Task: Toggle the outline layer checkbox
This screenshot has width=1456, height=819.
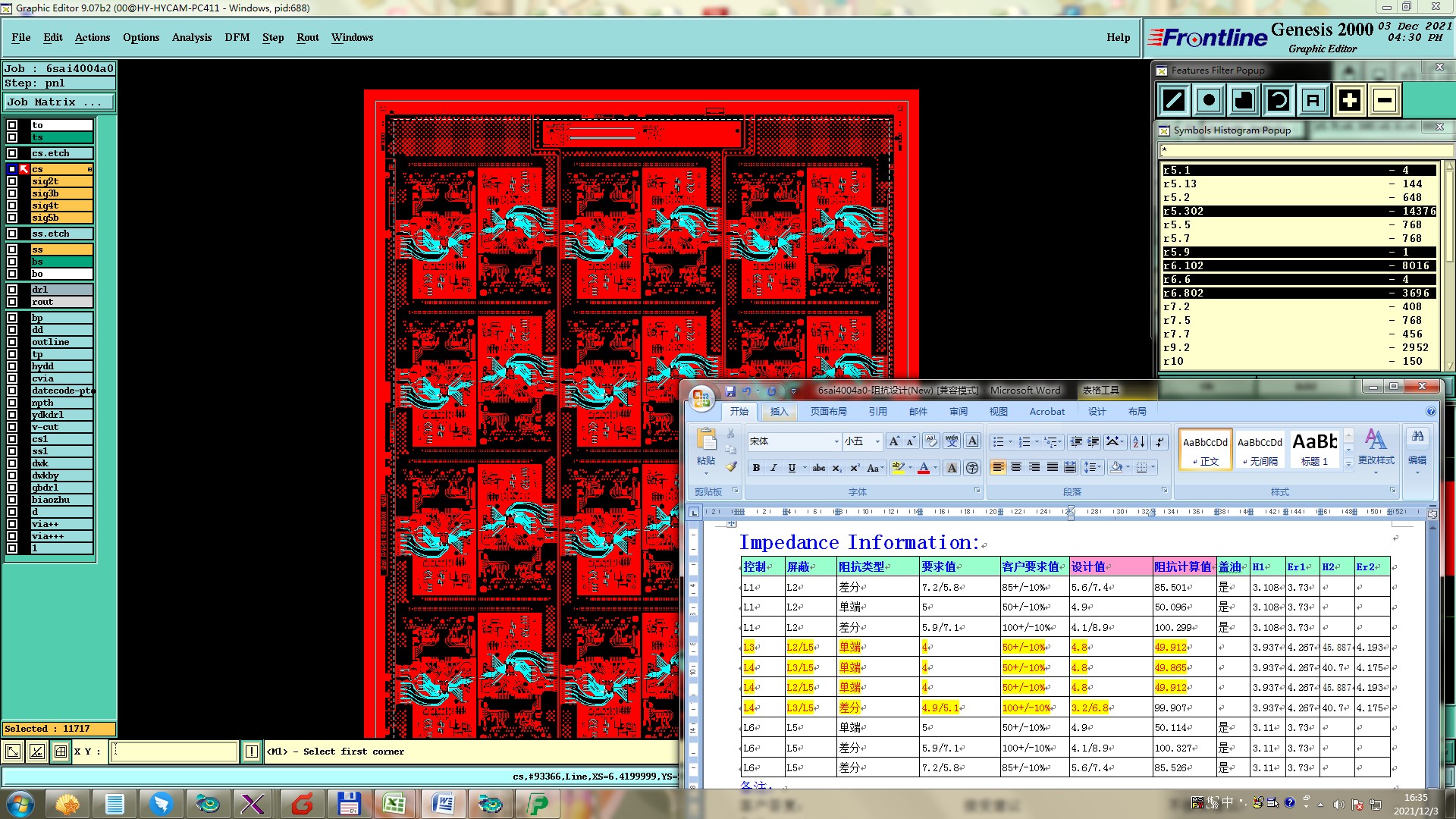Action: (12, 342)
